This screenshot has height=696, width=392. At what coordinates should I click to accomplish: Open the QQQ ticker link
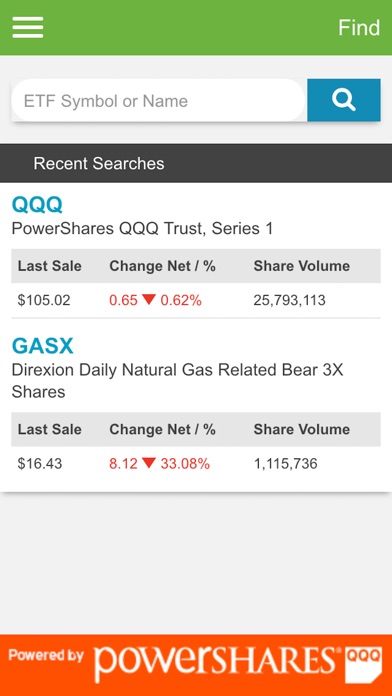[x=37, y=204]
